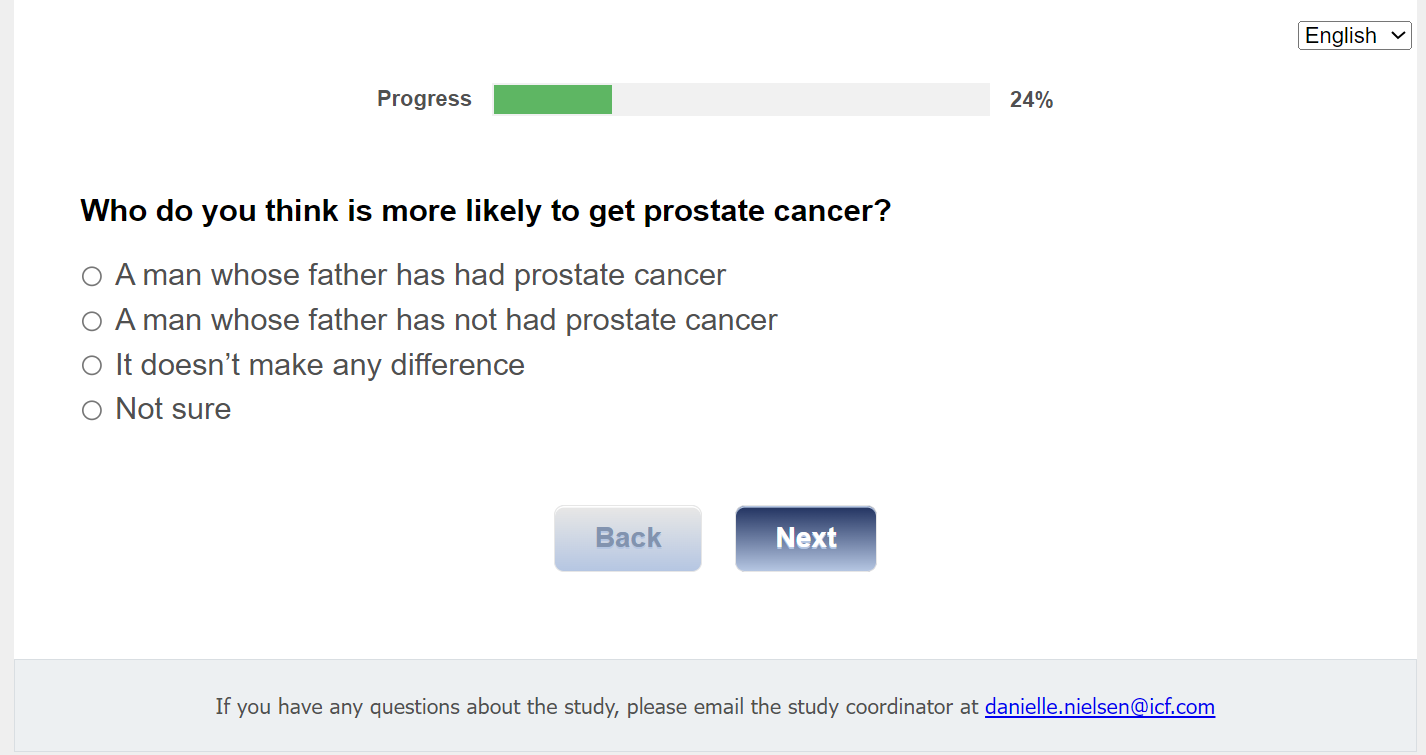Click label text "A man whose father has had prostate cancer"
Screen dimensions: 1426x755
(420, 275)
